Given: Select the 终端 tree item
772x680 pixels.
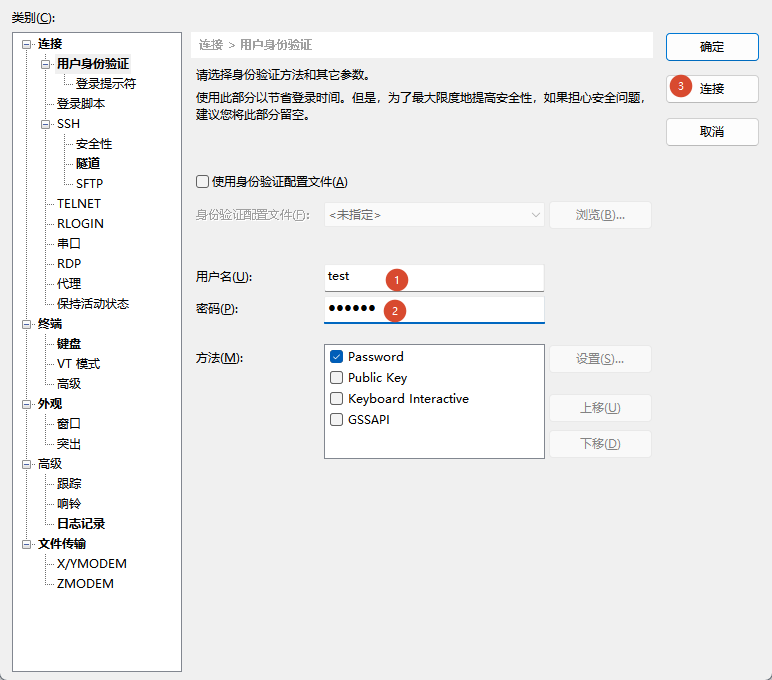Looking at the screenshot, I should (50, 324).
